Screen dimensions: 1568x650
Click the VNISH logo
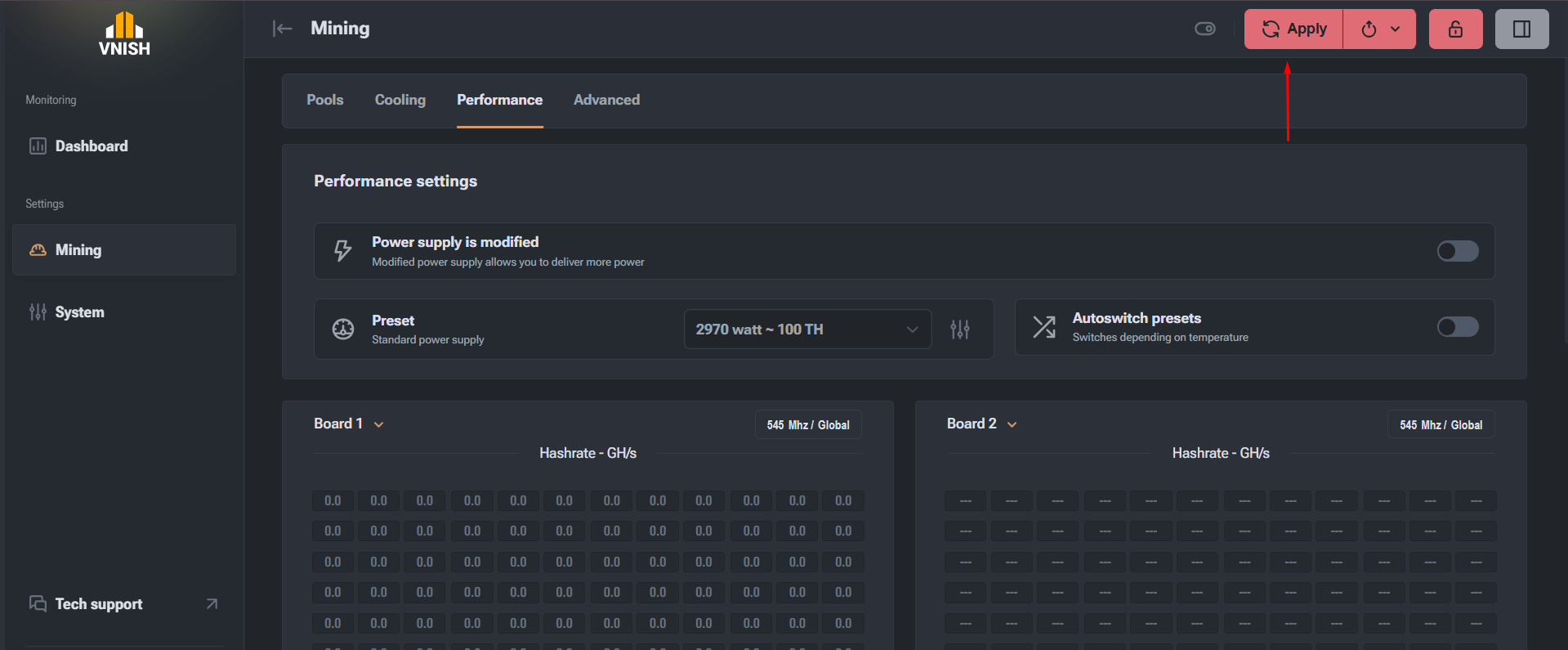tap(124, 34)
